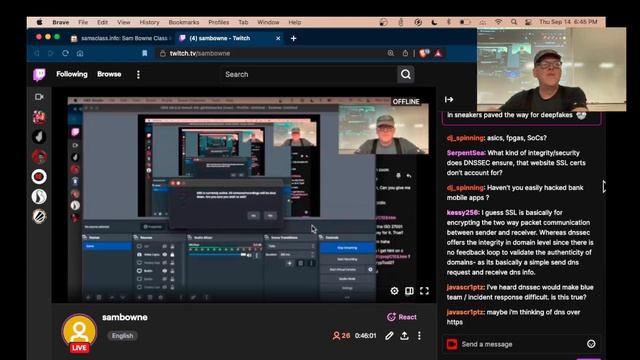Click the share icon in address bar
Image resolution: width=640 pixels, height=360 pixels.
(x=405, y=53)
